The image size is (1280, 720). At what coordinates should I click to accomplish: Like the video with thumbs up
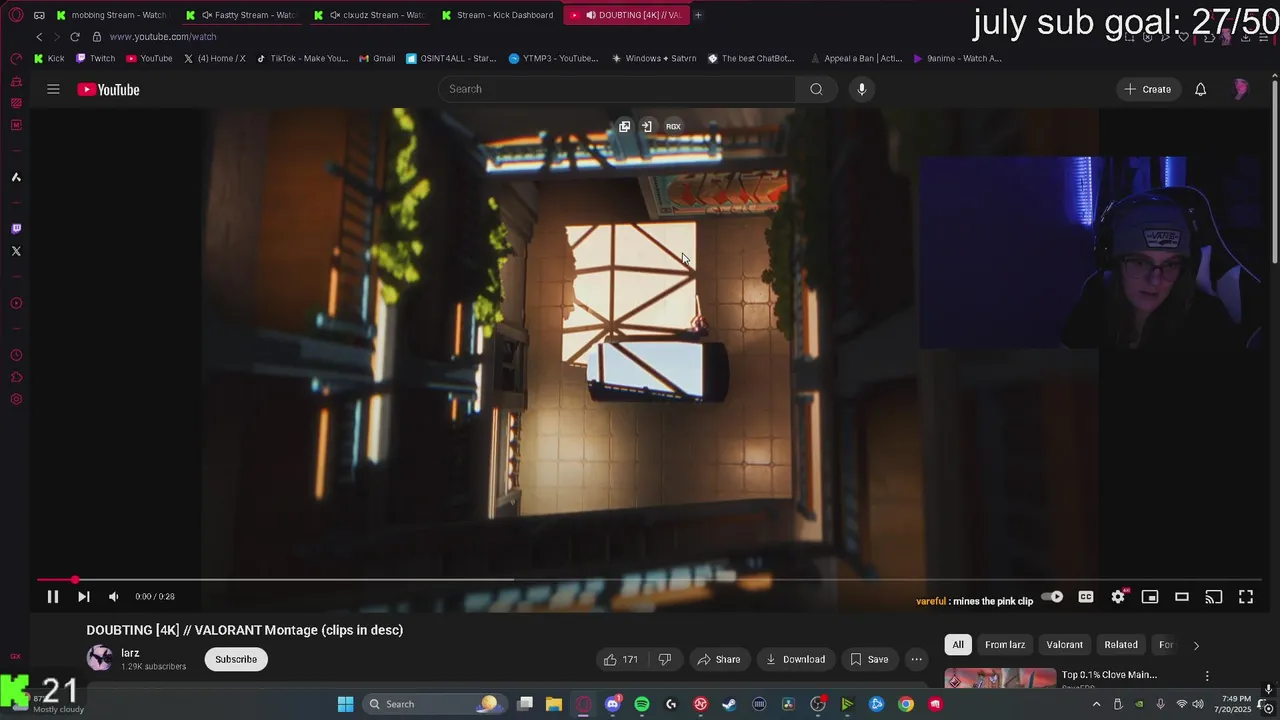click(x=620, y=659)
